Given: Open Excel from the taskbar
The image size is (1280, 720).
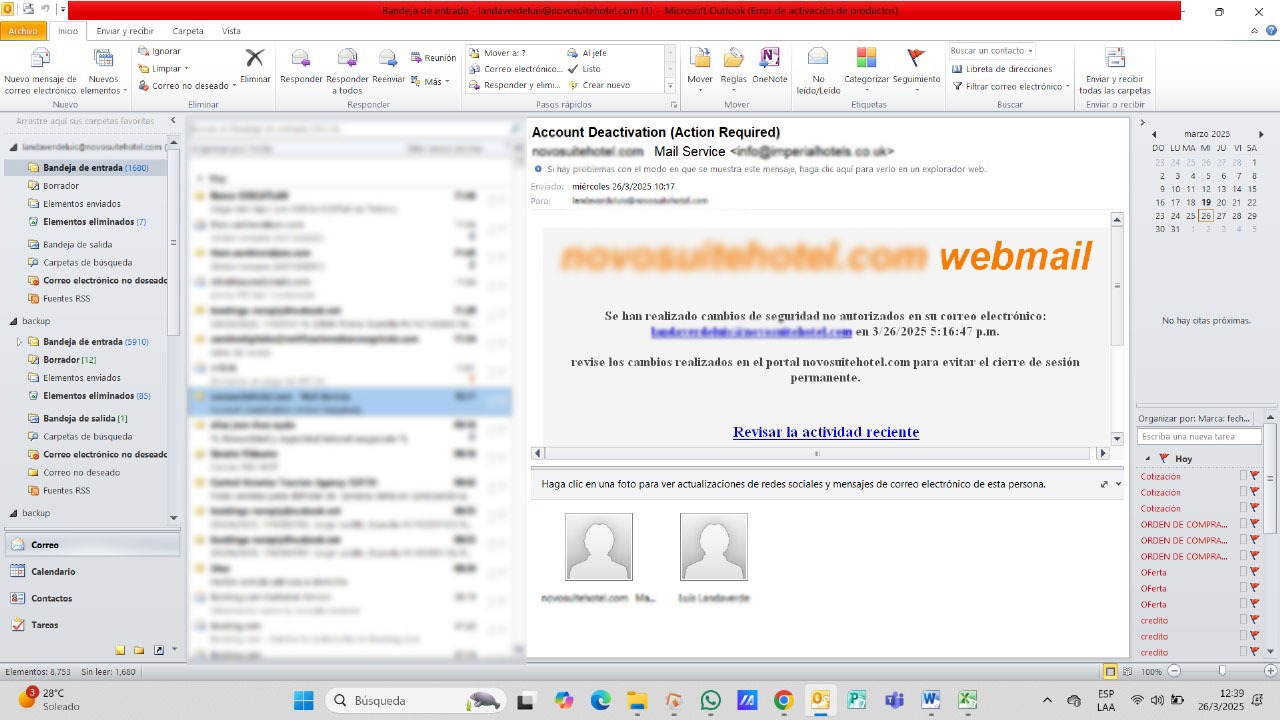Looking at the screenshot, I should (967, 700).
